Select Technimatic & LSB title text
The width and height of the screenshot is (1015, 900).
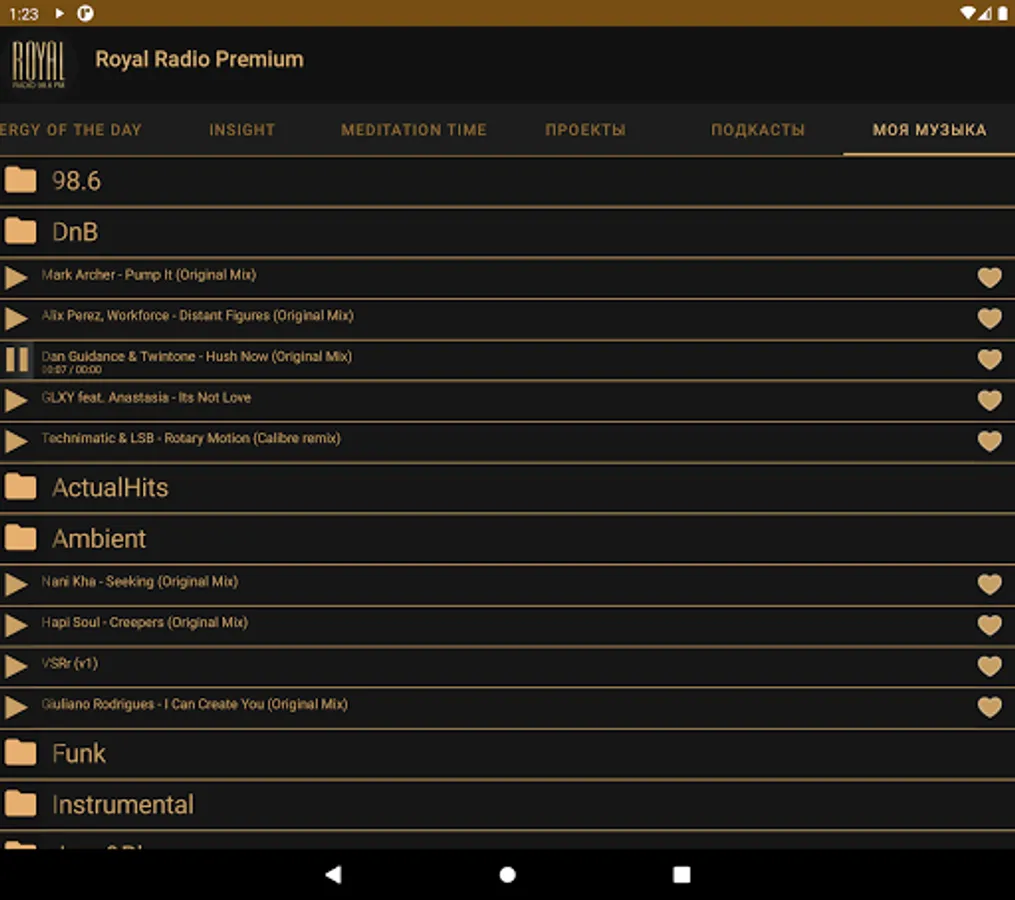(191, 438)
